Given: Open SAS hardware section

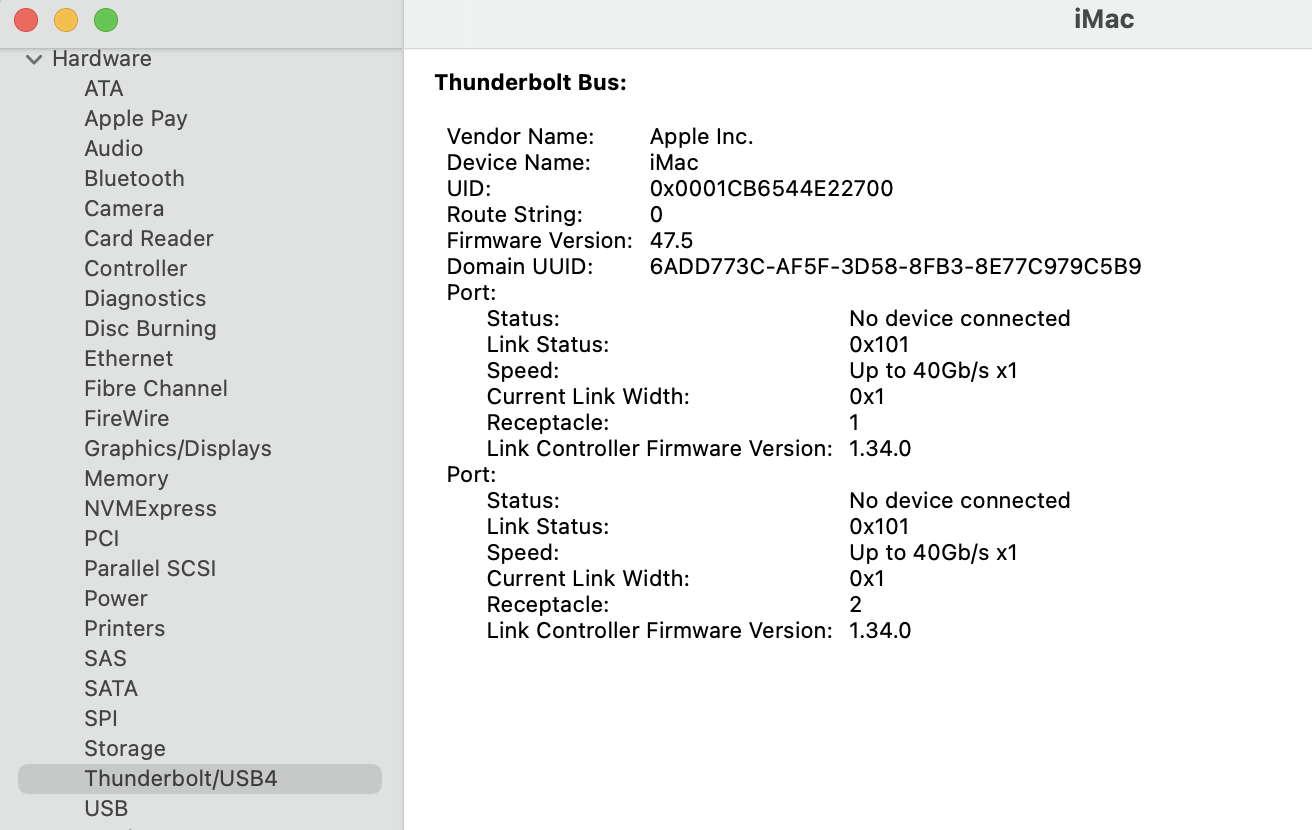Looking at the screenshot, I should click(106, 659).
